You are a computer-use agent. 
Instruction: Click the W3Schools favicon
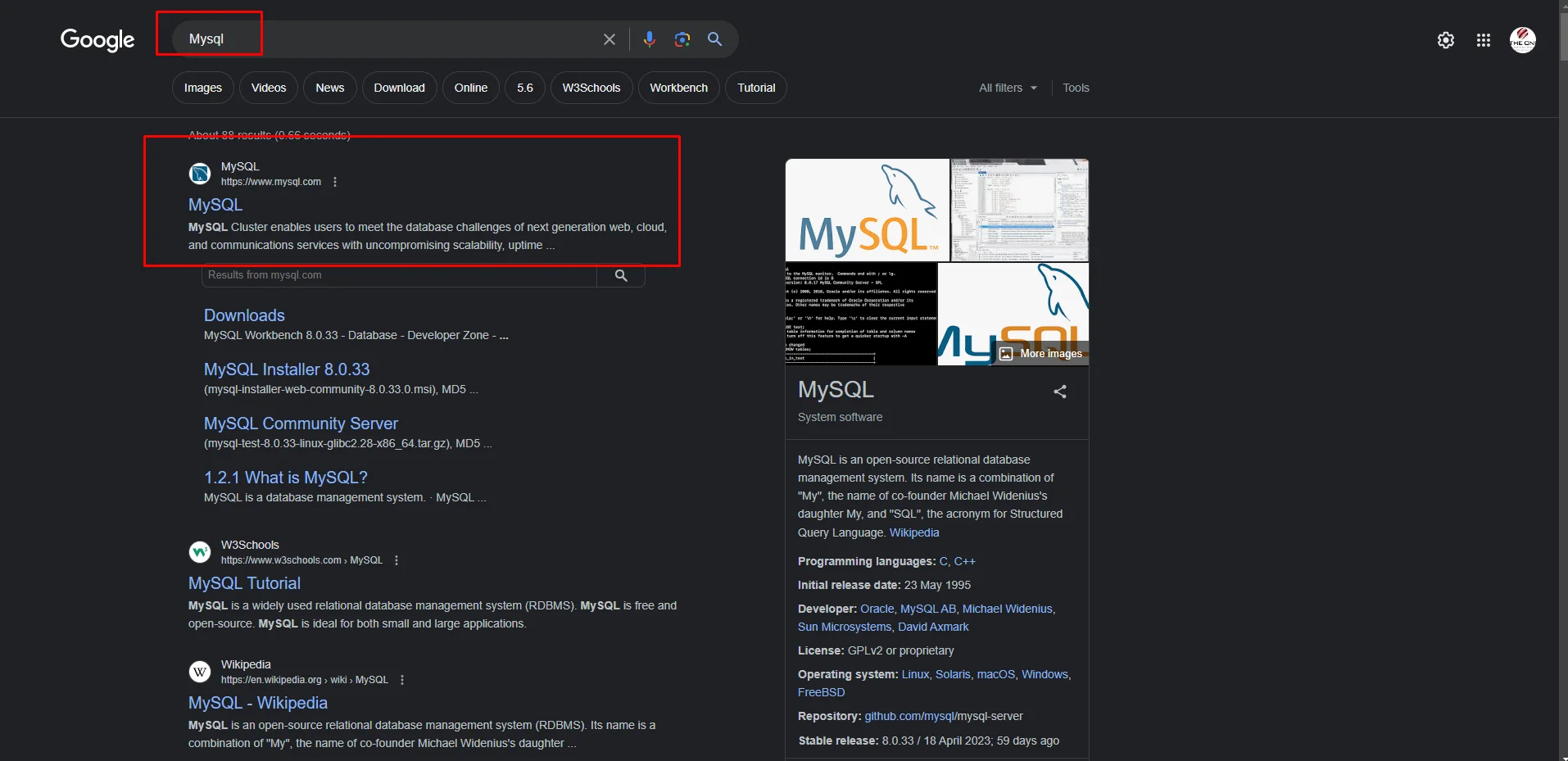click(x=199, y=552)
